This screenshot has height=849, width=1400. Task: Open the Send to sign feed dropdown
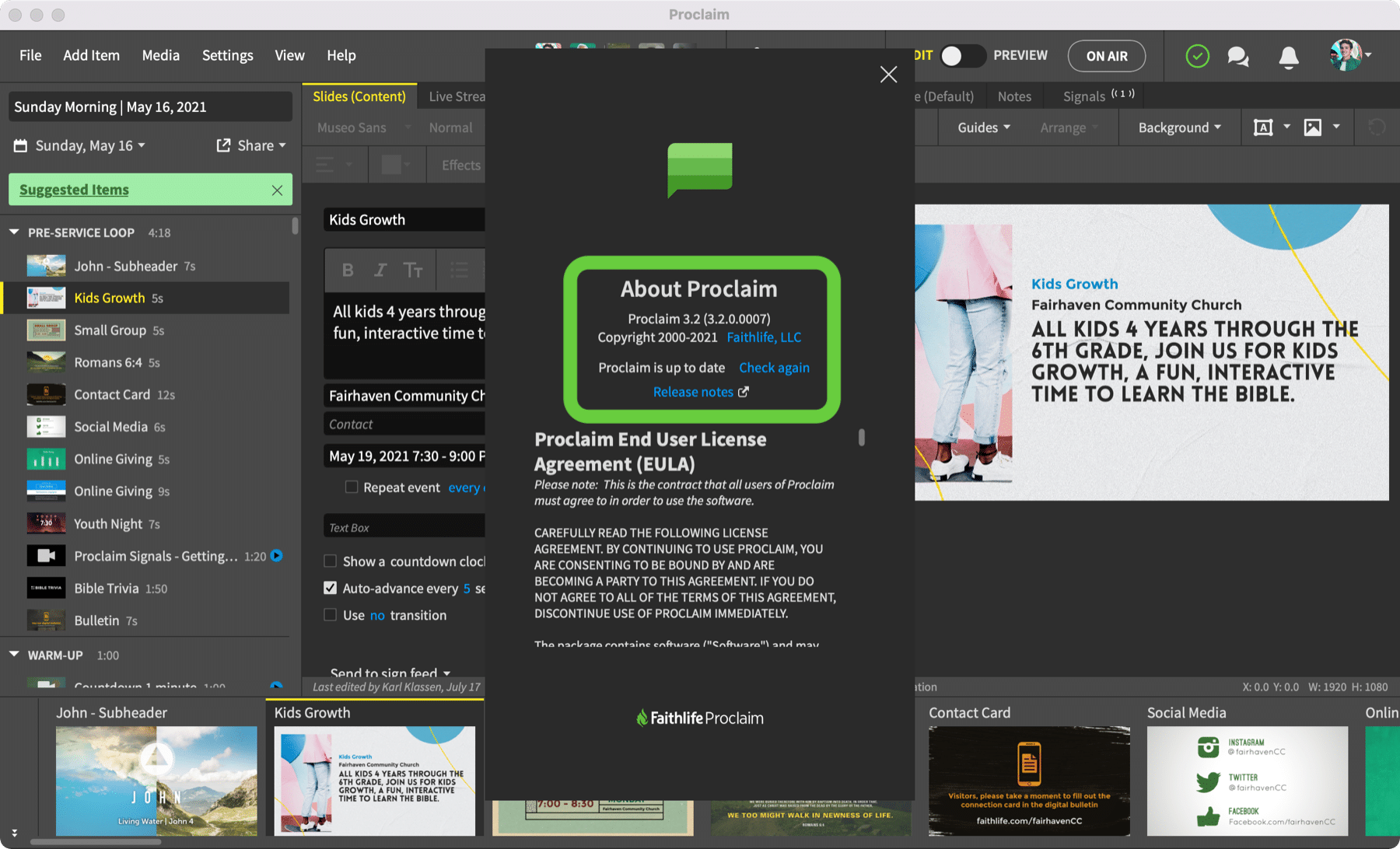(390, 672)
